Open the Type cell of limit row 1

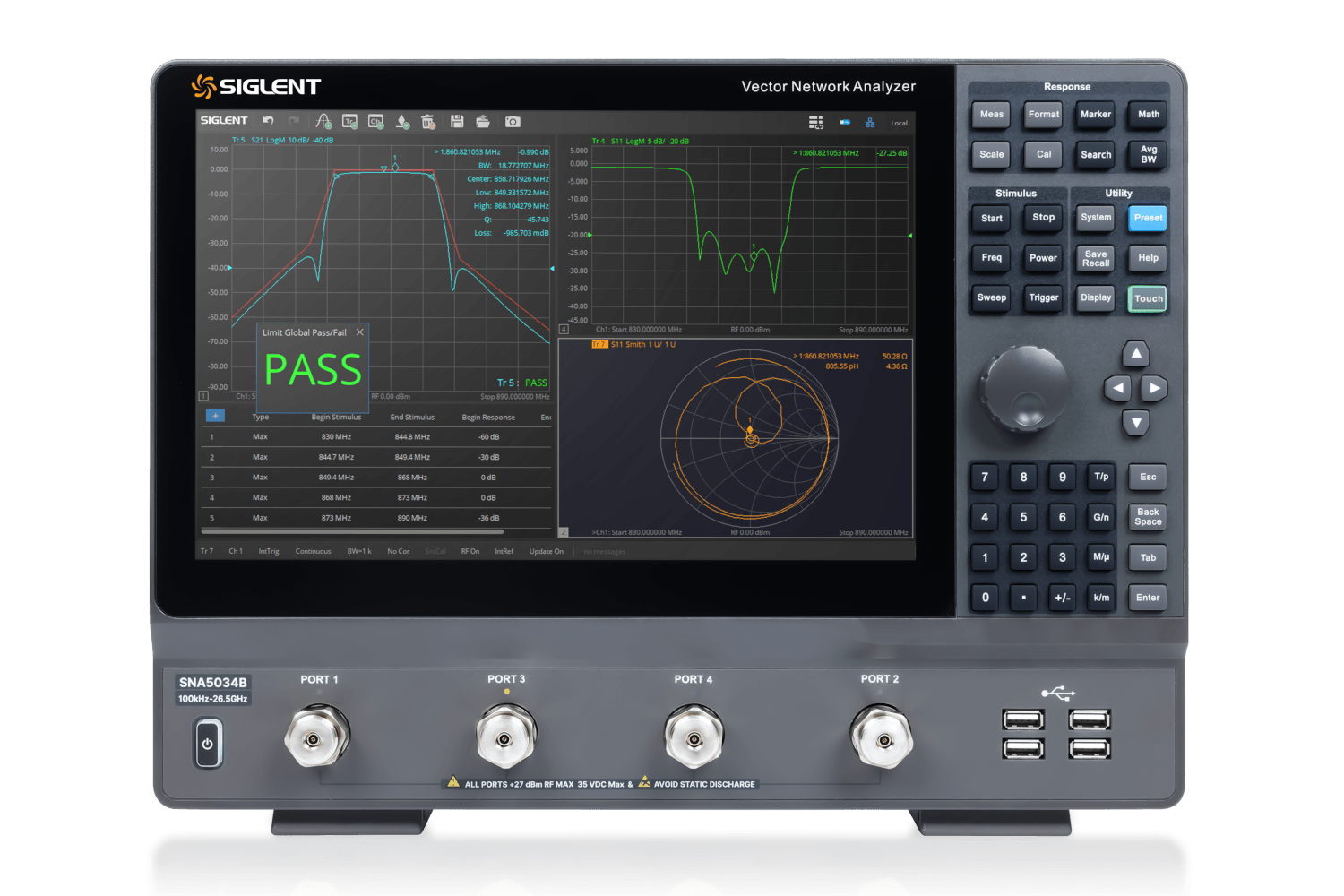coord(260,437)
